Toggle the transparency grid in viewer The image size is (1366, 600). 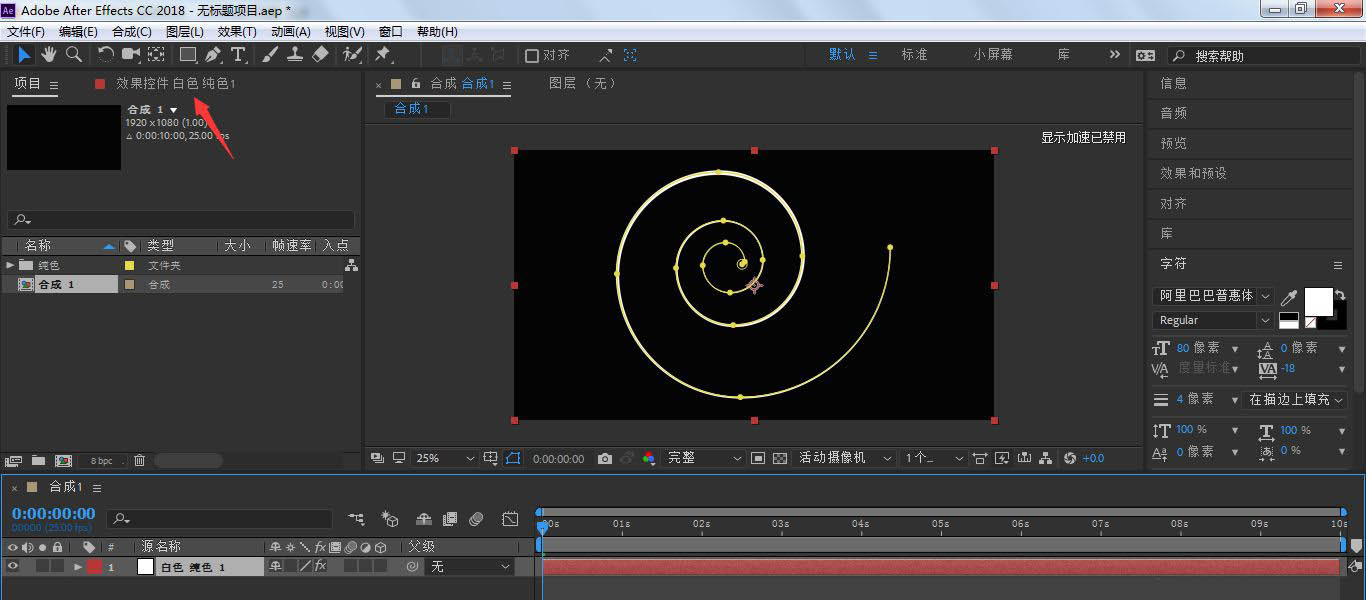(x=780, y=458)
